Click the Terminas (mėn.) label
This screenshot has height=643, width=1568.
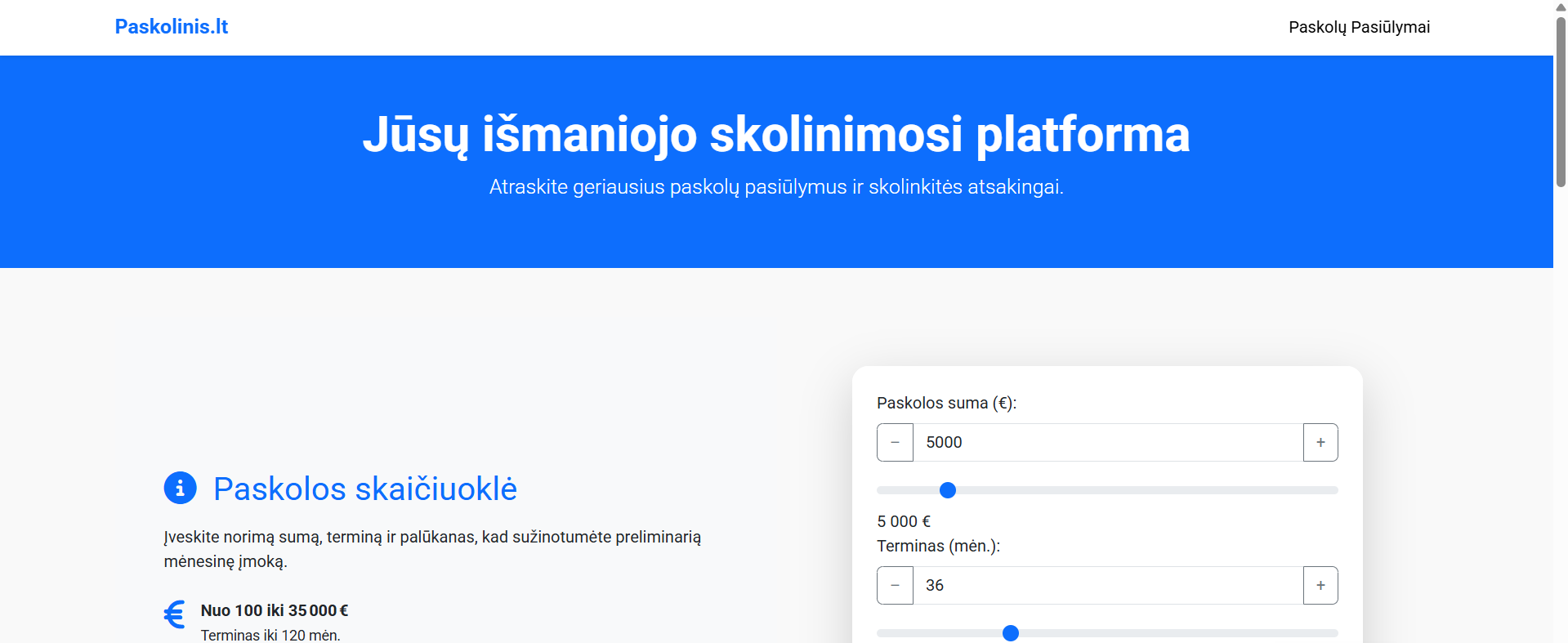[x=937, y=546]
